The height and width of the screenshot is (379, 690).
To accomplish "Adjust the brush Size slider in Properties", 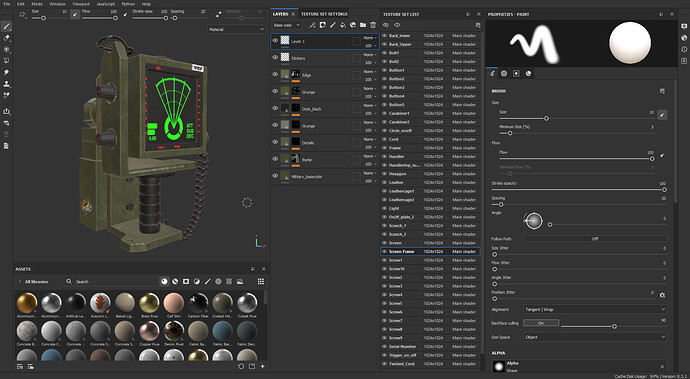I will click(x=576, y=118).
